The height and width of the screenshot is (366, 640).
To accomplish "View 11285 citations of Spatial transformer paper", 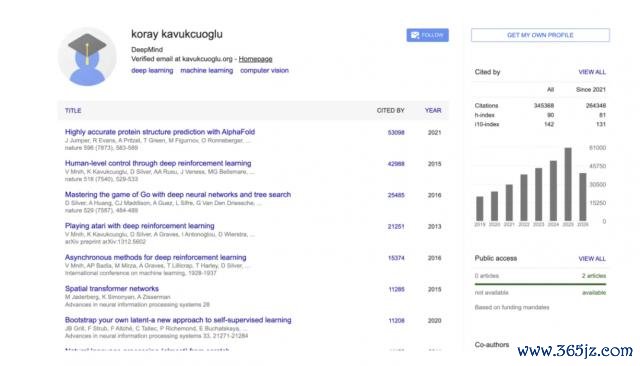I will pyautogui.click(x=396, y=289).
